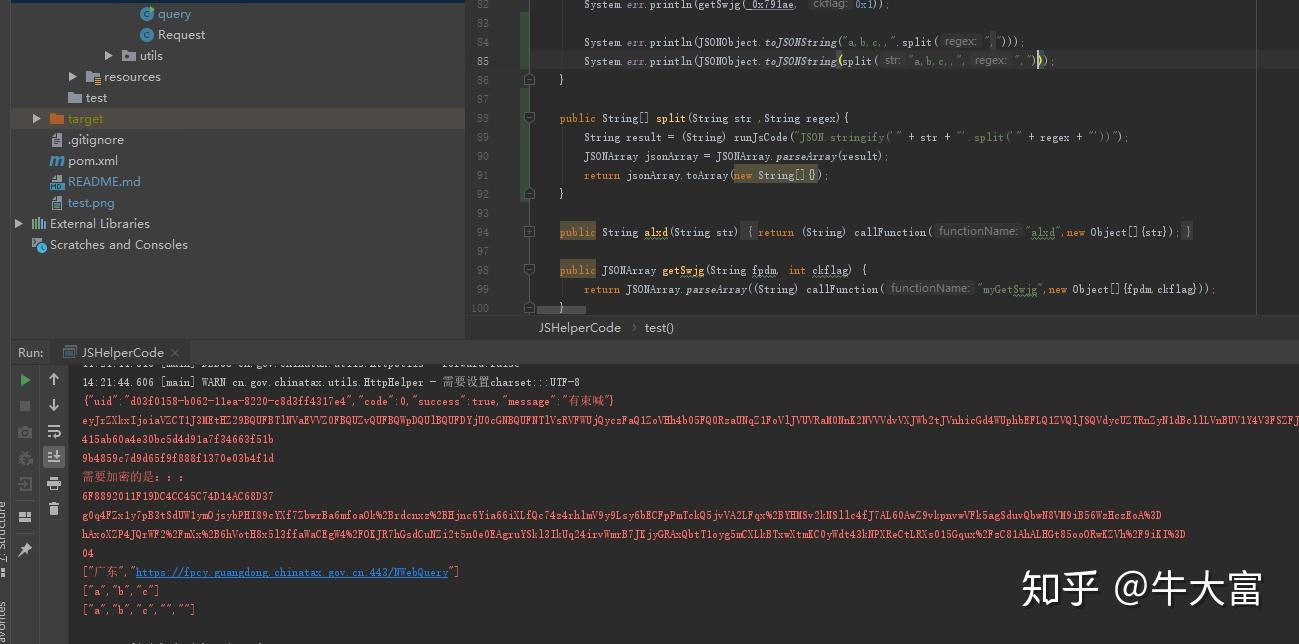Click 'return jsonArray.toArray' on line 91
This screenshot has width=1299, height=644.
tap(655, 175)
